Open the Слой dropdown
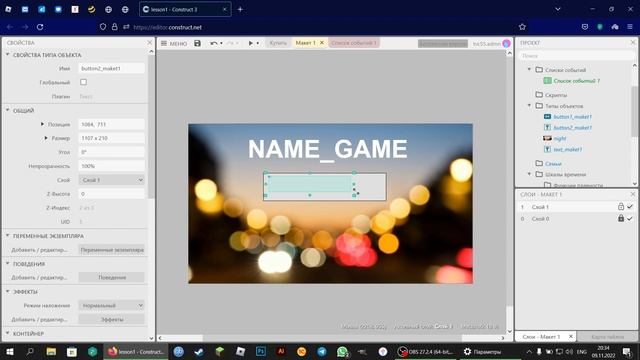The width and height of the screenshot is (640, 360). point(111,180)
